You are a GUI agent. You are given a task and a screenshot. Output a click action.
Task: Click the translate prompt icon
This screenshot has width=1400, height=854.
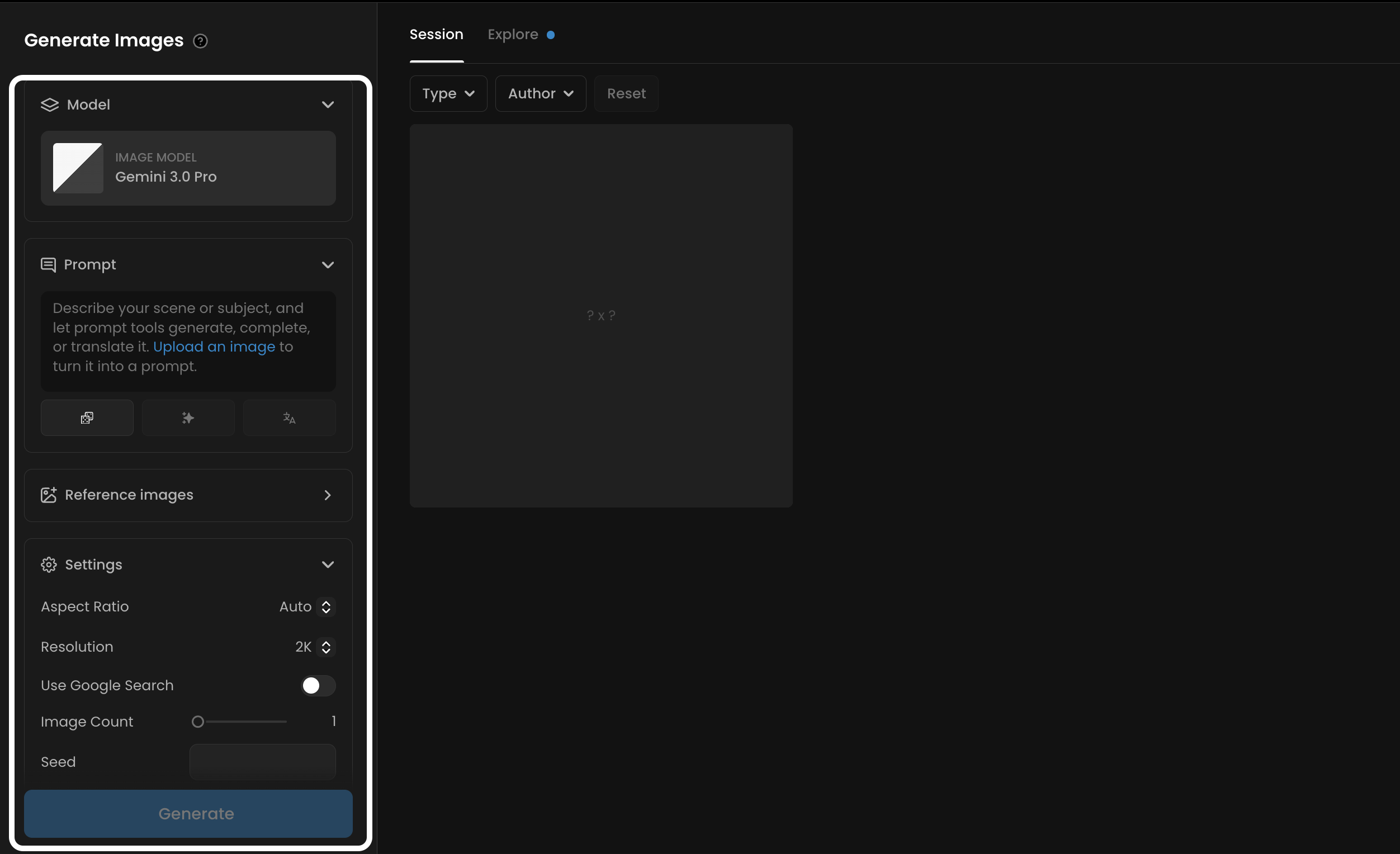tap(289, 418)
